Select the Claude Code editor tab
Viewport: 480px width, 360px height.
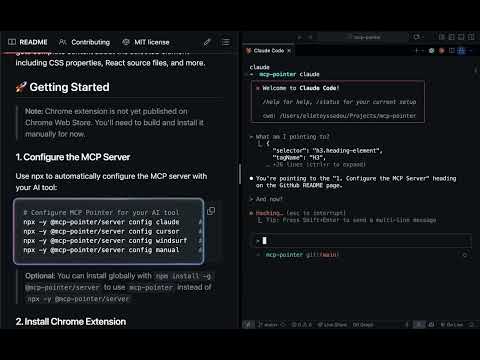[268, 51]
